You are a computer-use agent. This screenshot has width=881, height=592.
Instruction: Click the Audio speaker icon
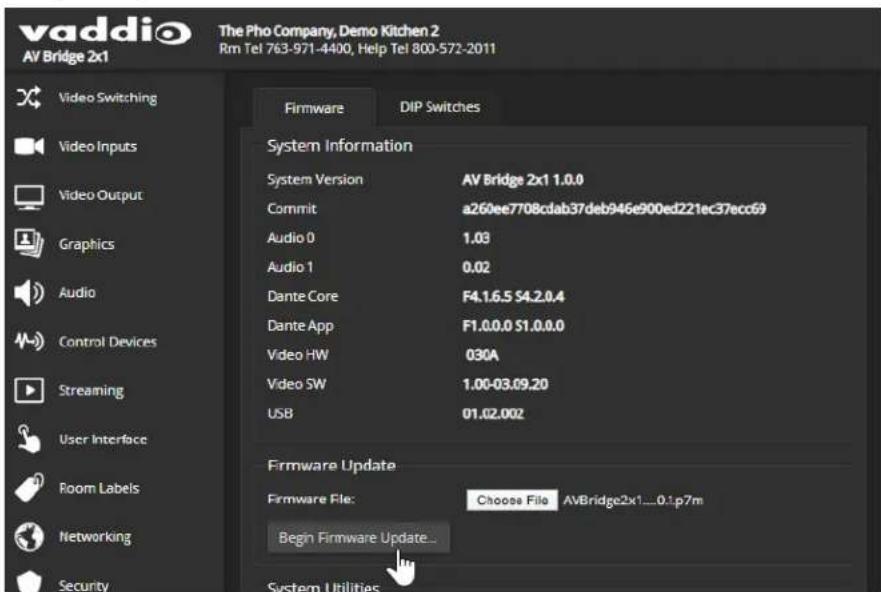(29, 293)
